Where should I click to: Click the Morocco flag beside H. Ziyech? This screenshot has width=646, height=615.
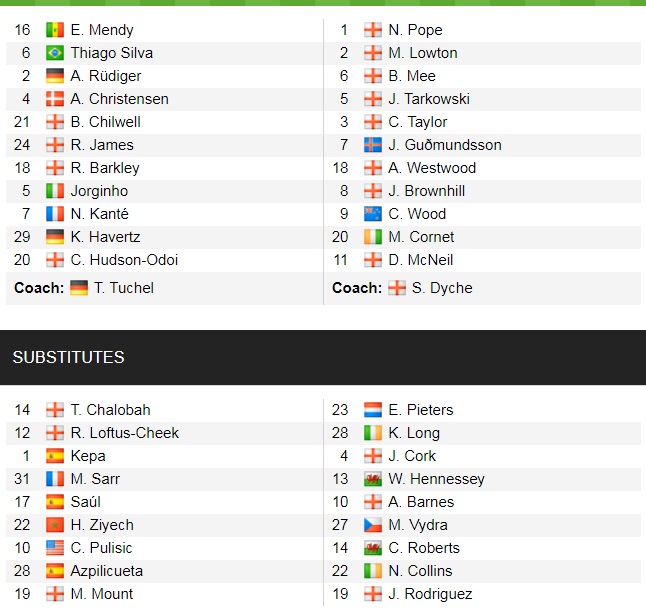(55, 525)
